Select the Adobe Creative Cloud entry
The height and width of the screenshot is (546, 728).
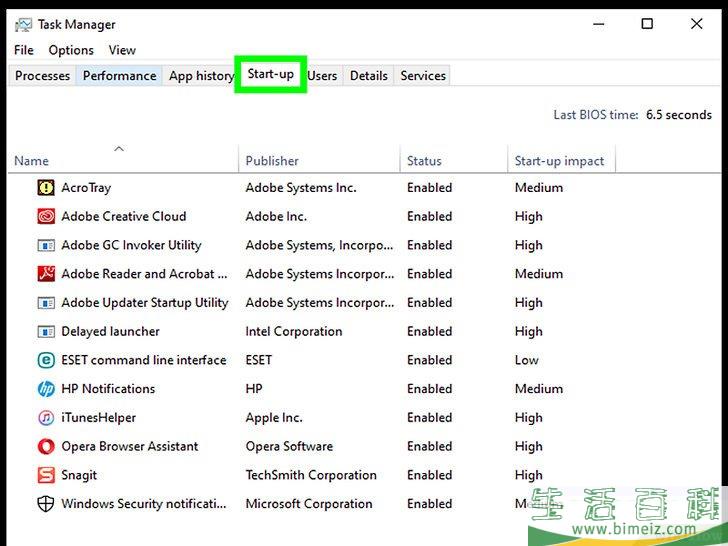pyautogui.click(x=124, y=216)
